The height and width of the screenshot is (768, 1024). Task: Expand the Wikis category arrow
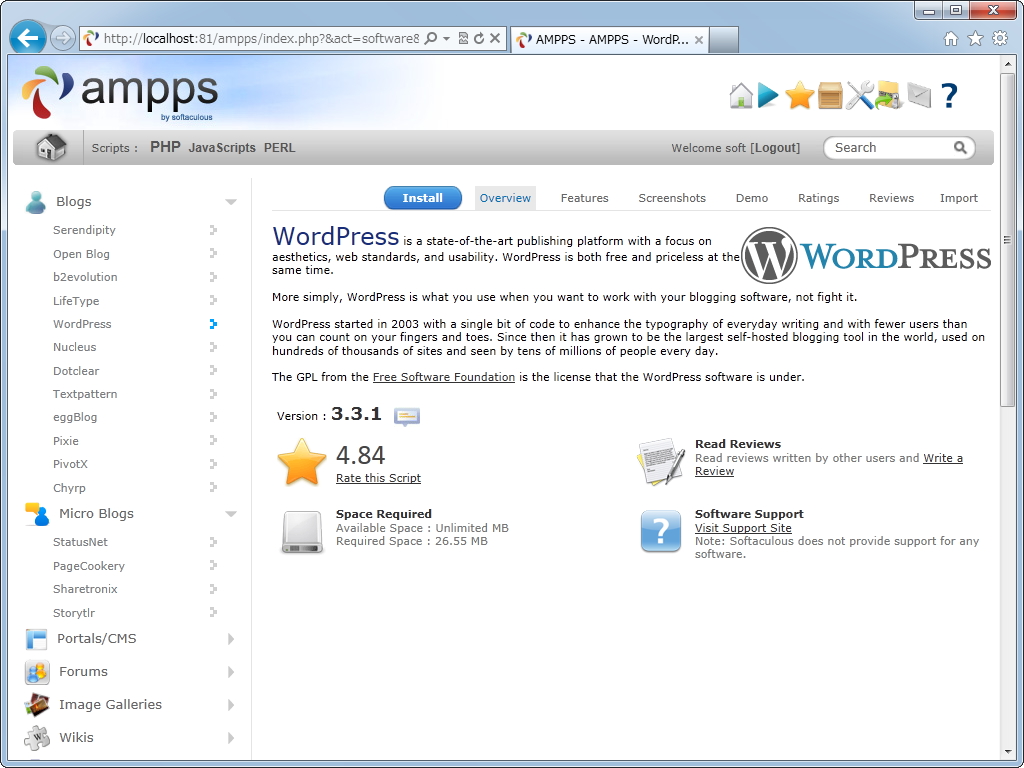pyautogui.click(x=231, y=738)
